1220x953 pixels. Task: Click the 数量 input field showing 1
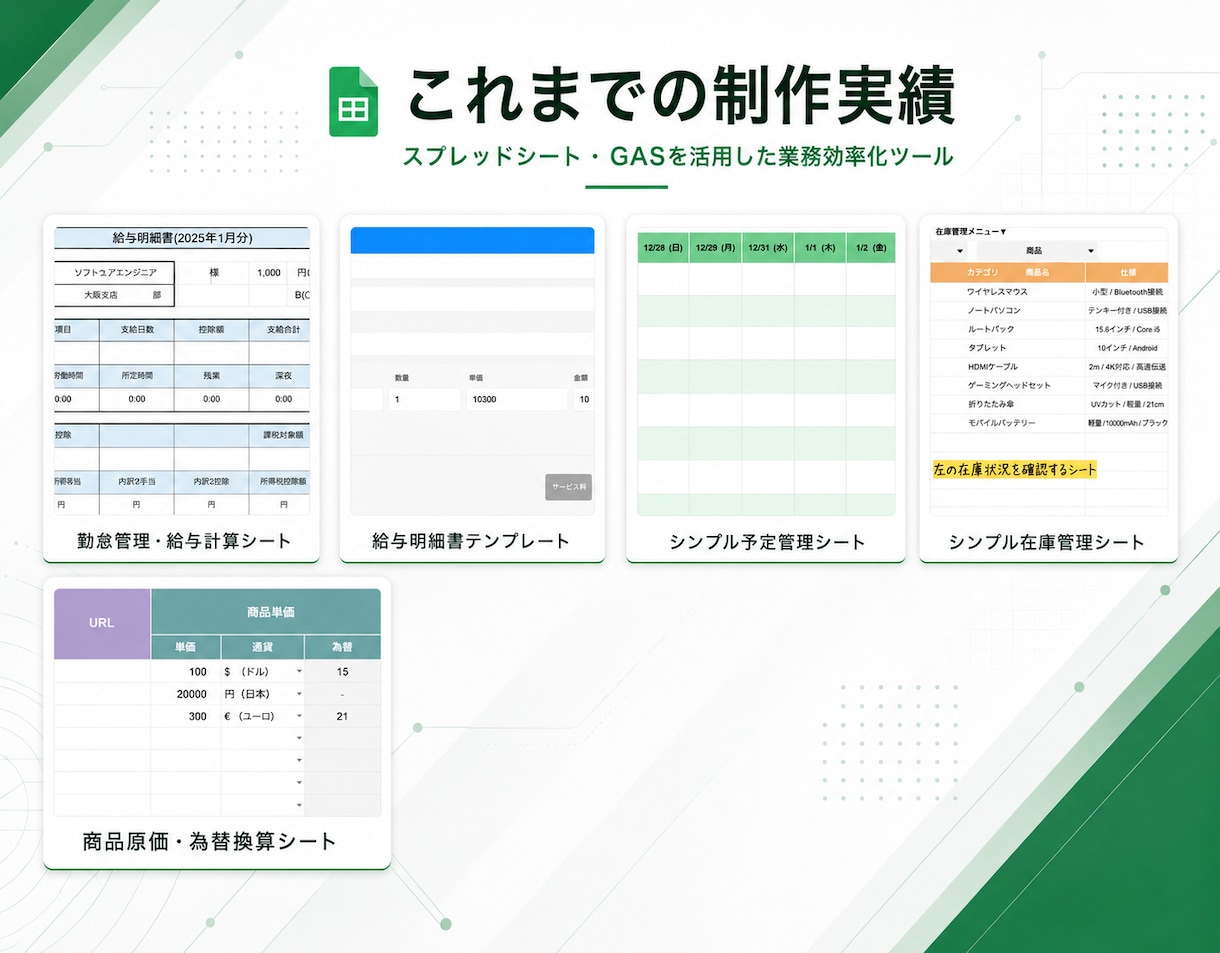(424, 399)
